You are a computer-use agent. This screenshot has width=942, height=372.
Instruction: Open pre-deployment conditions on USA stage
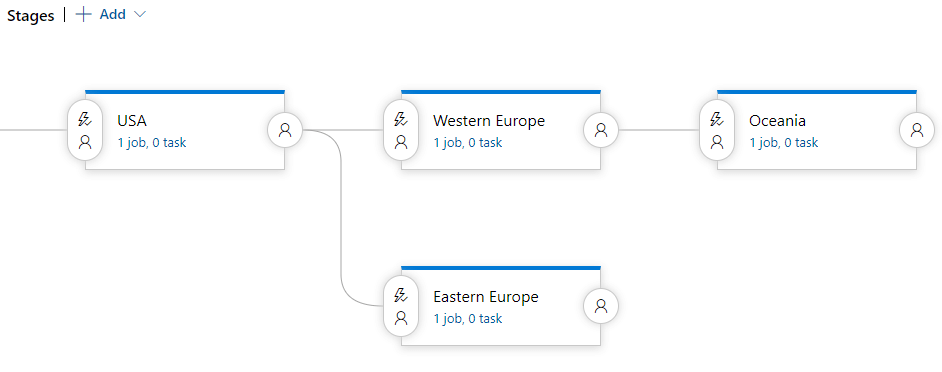tap(85, 130)
